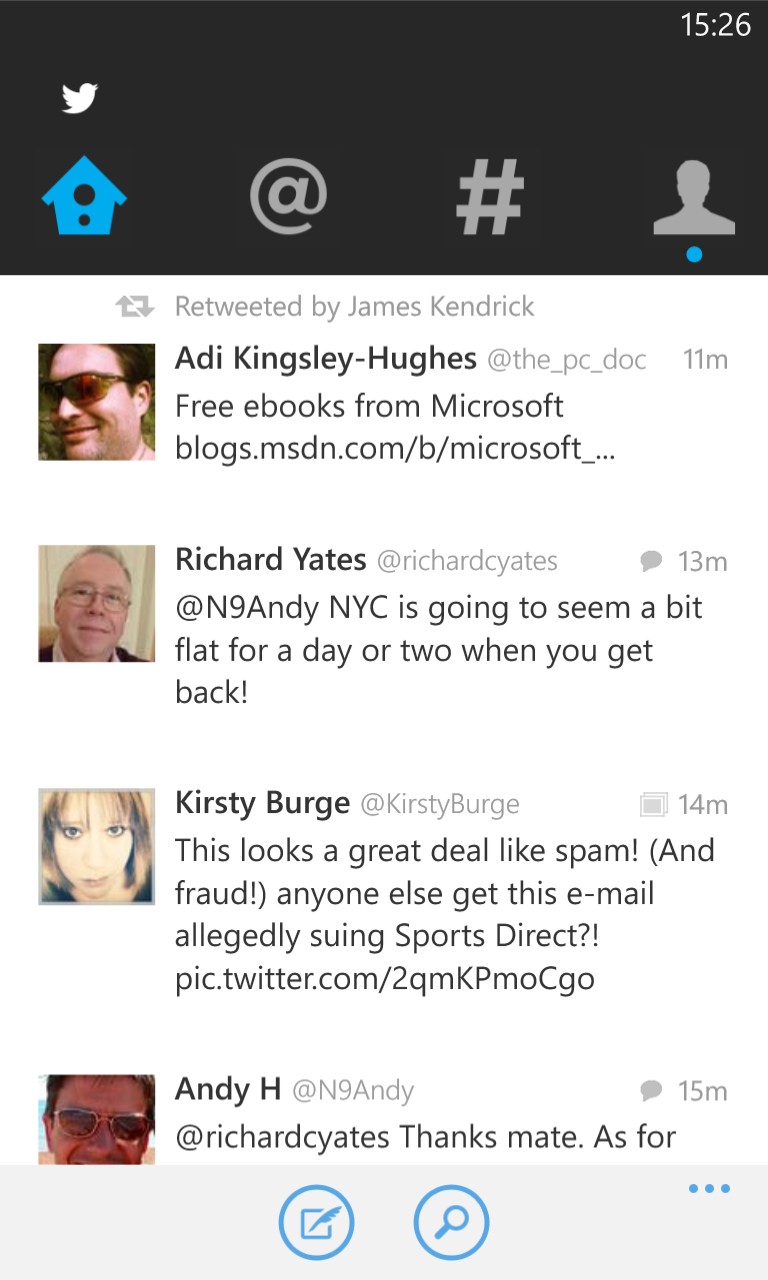Go to the profile silhouette tab
The image size is (768, 1280).
click(x=694, y=198)
